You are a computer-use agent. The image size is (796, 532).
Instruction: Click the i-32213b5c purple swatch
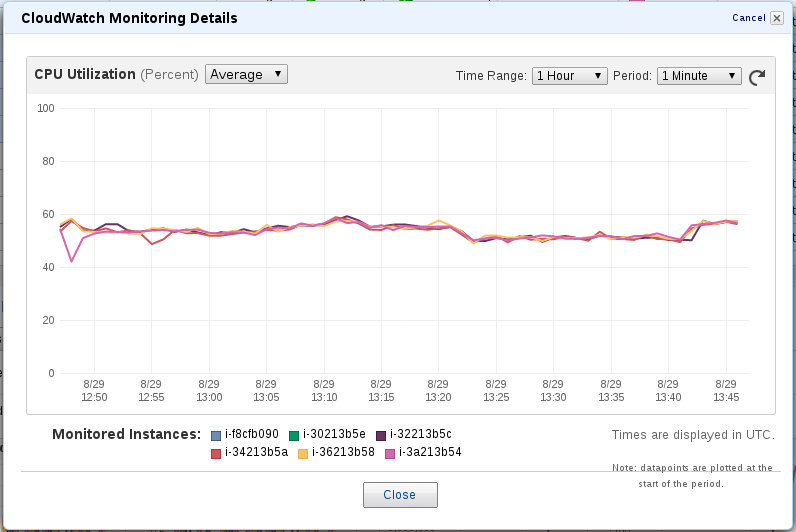[381, 436]
